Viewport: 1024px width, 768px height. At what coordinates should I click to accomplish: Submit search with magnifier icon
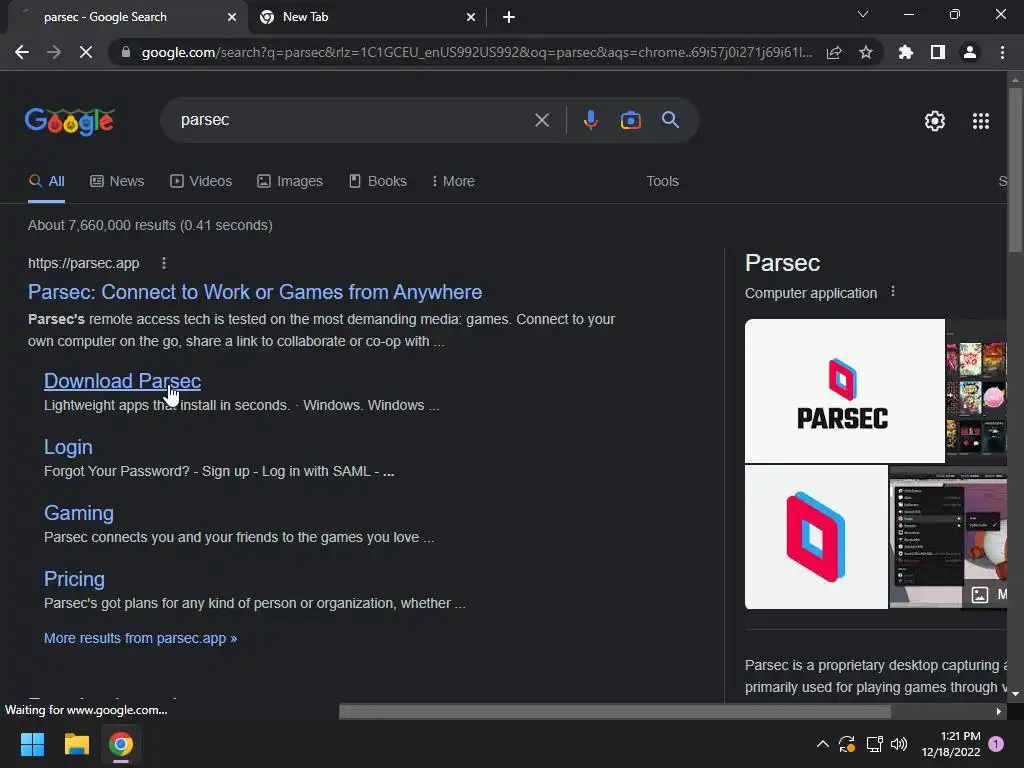click(670, 120)
